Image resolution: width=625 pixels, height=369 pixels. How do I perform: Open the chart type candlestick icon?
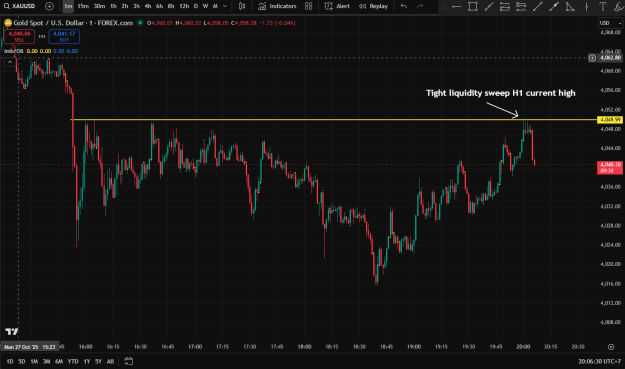(x=242, y=6)
